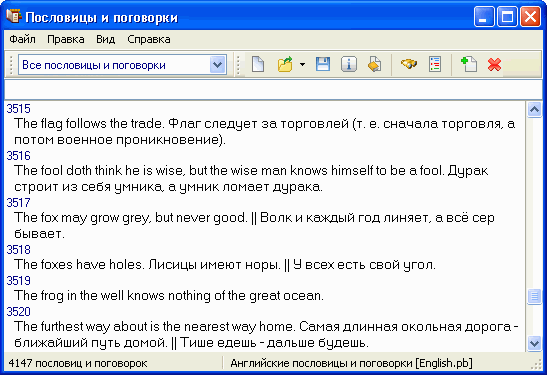Click text 'потом военное проникновение'
Screen dimensions: 547x375
click(118, 140)
